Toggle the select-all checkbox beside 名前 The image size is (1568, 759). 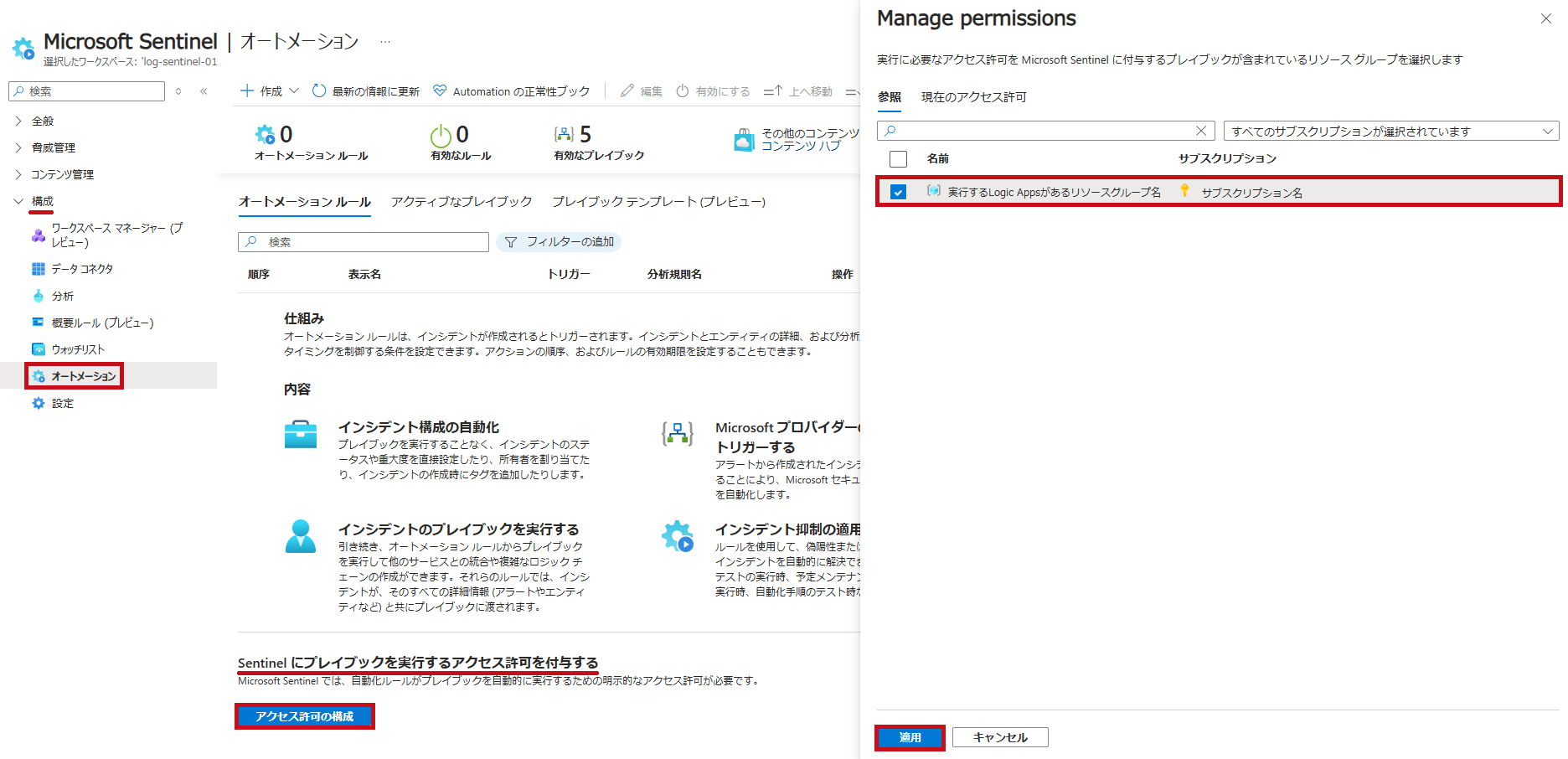pos(898,158)
